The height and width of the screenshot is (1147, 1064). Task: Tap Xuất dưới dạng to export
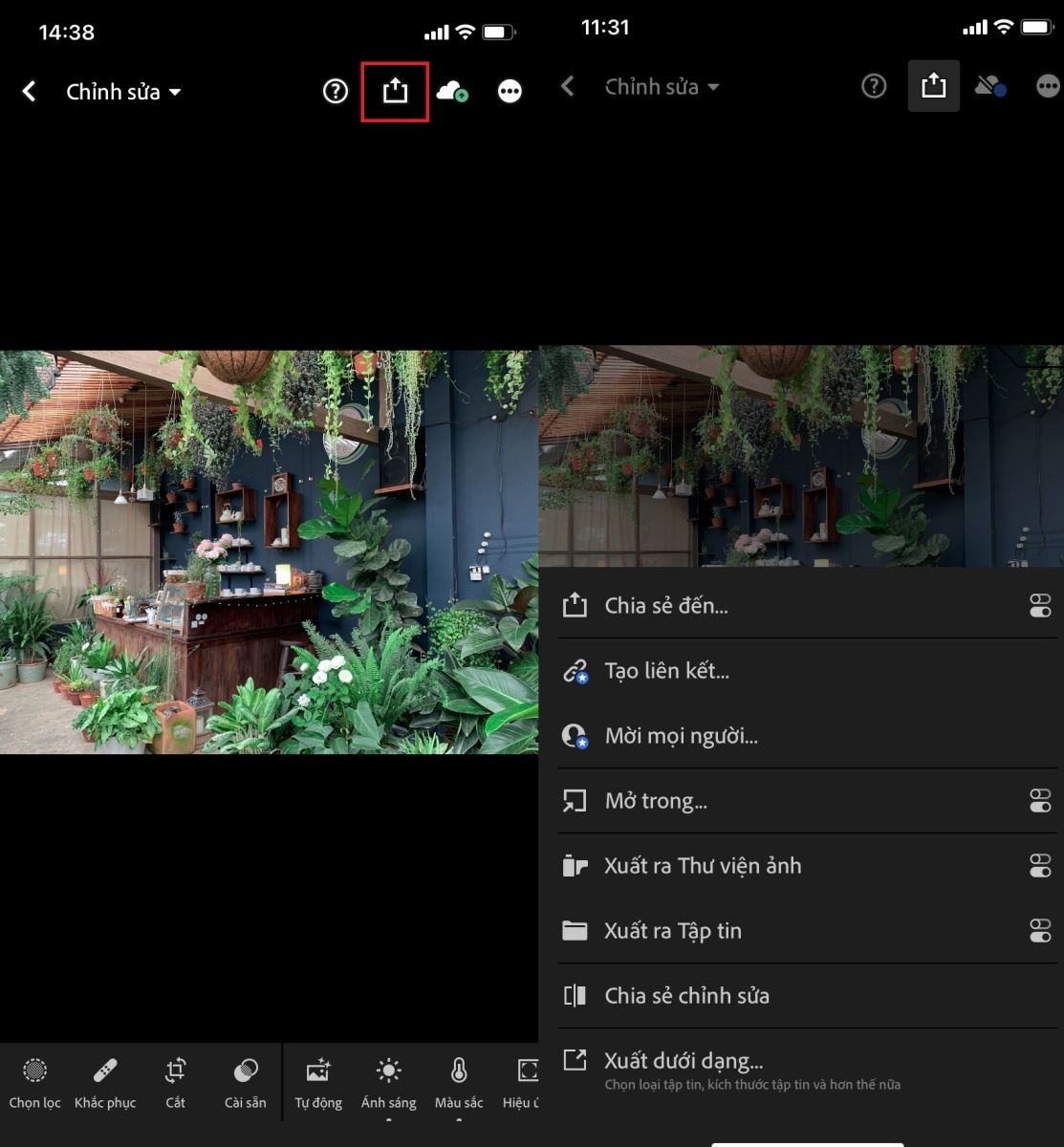(x=683, y=1060)
